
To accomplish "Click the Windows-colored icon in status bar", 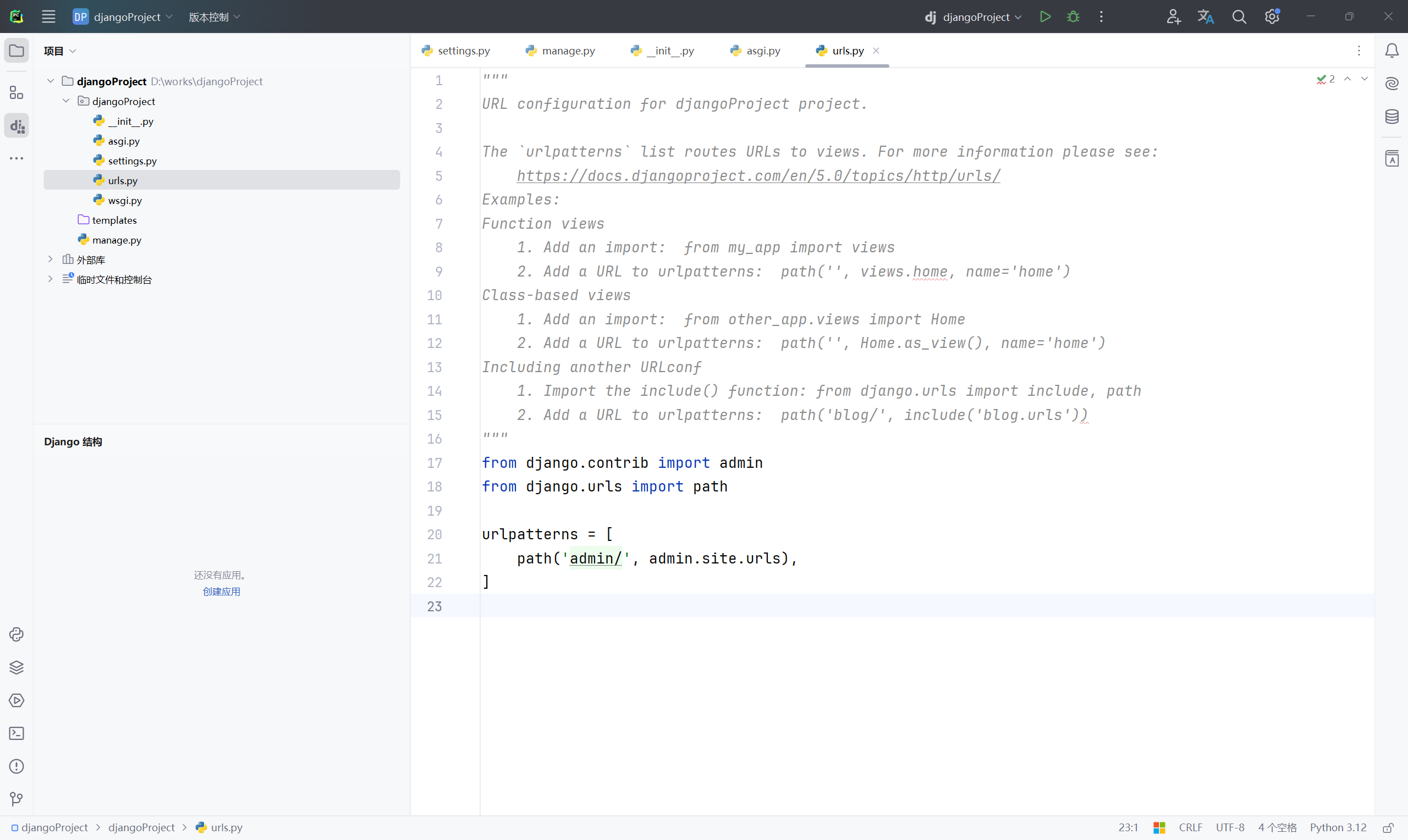I will [x=1159, y=828].
